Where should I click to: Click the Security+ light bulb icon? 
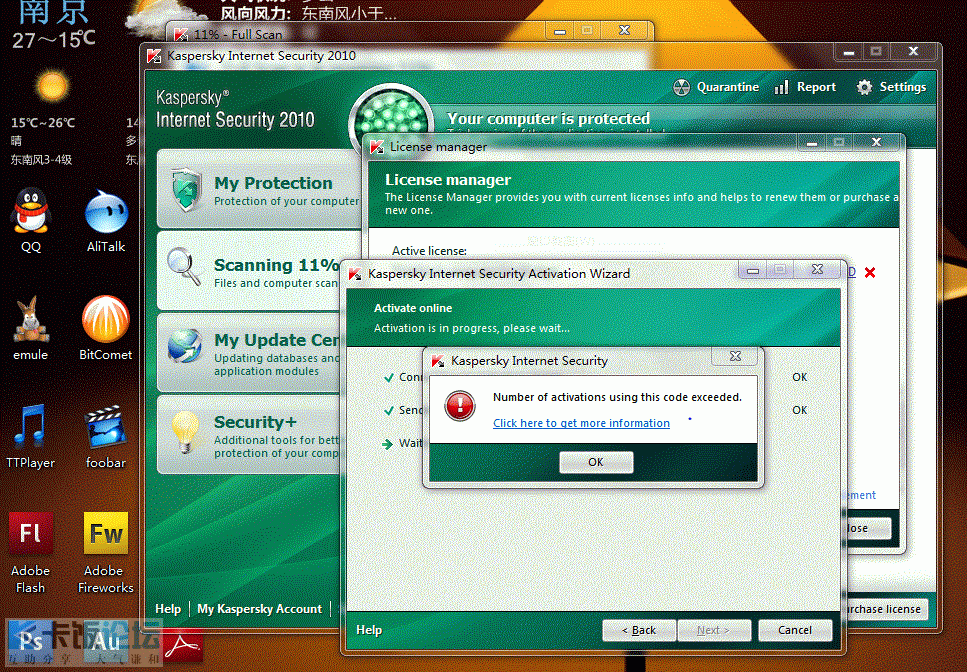point(185,431)
